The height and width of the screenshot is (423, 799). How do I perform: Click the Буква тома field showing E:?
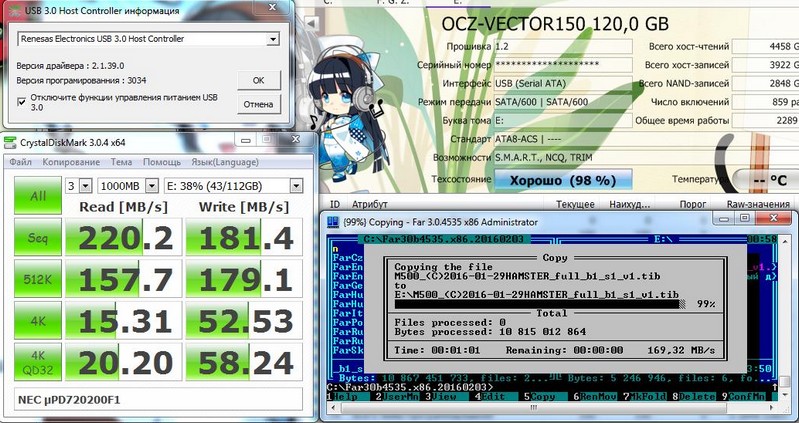coord(563,121)
